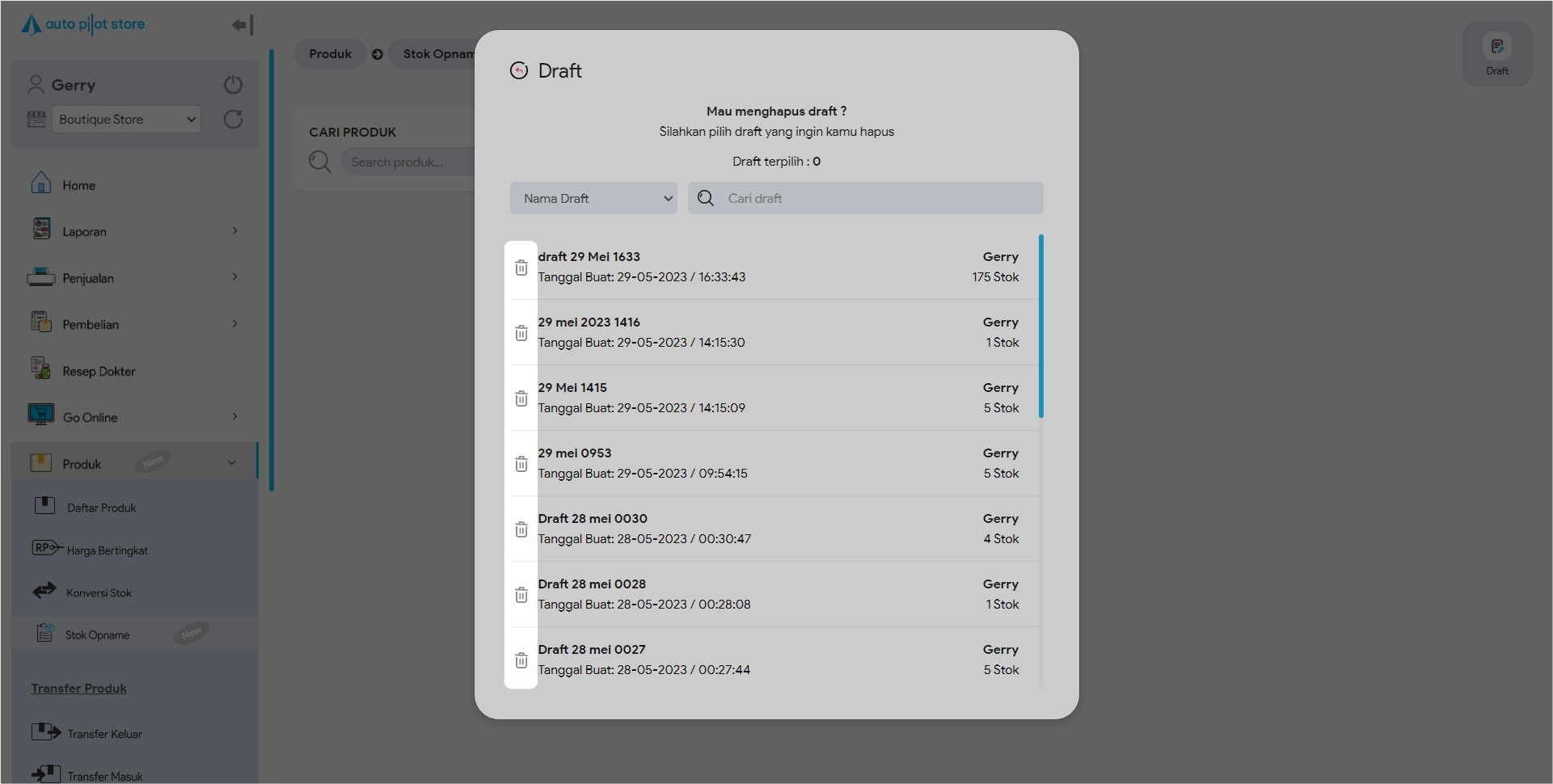Click trash icon for draft 29 Mei 1633
The height and width of the screenshot is (784, 1553).
coord(521,268)
